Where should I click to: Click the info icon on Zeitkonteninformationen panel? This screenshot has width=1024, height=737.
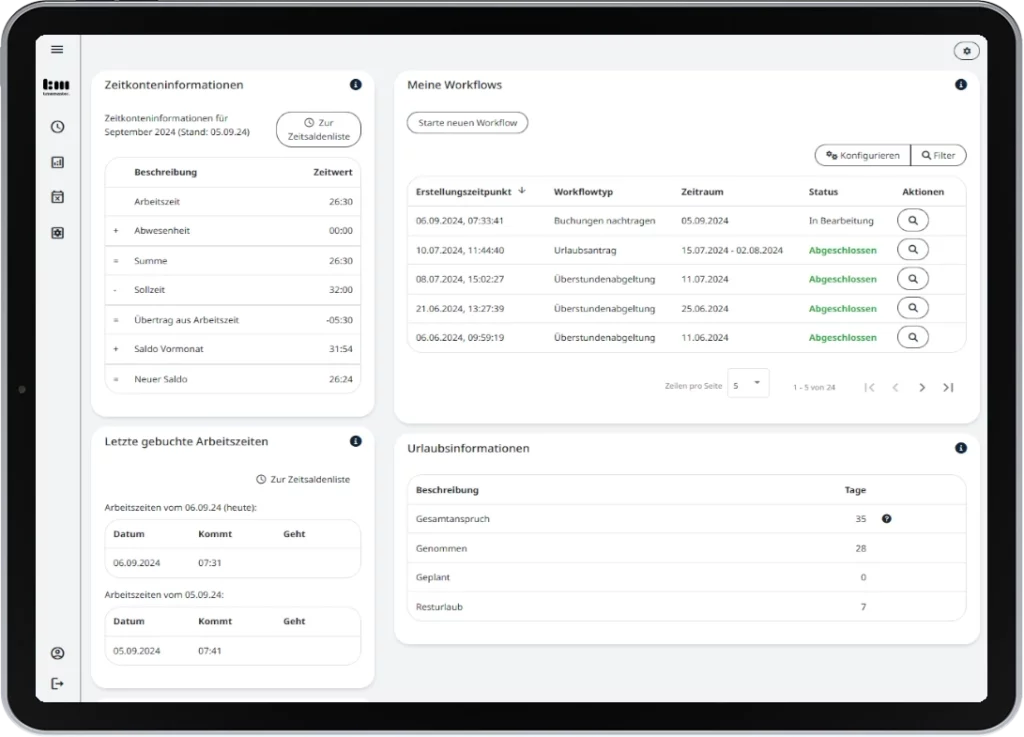[355, 85]
